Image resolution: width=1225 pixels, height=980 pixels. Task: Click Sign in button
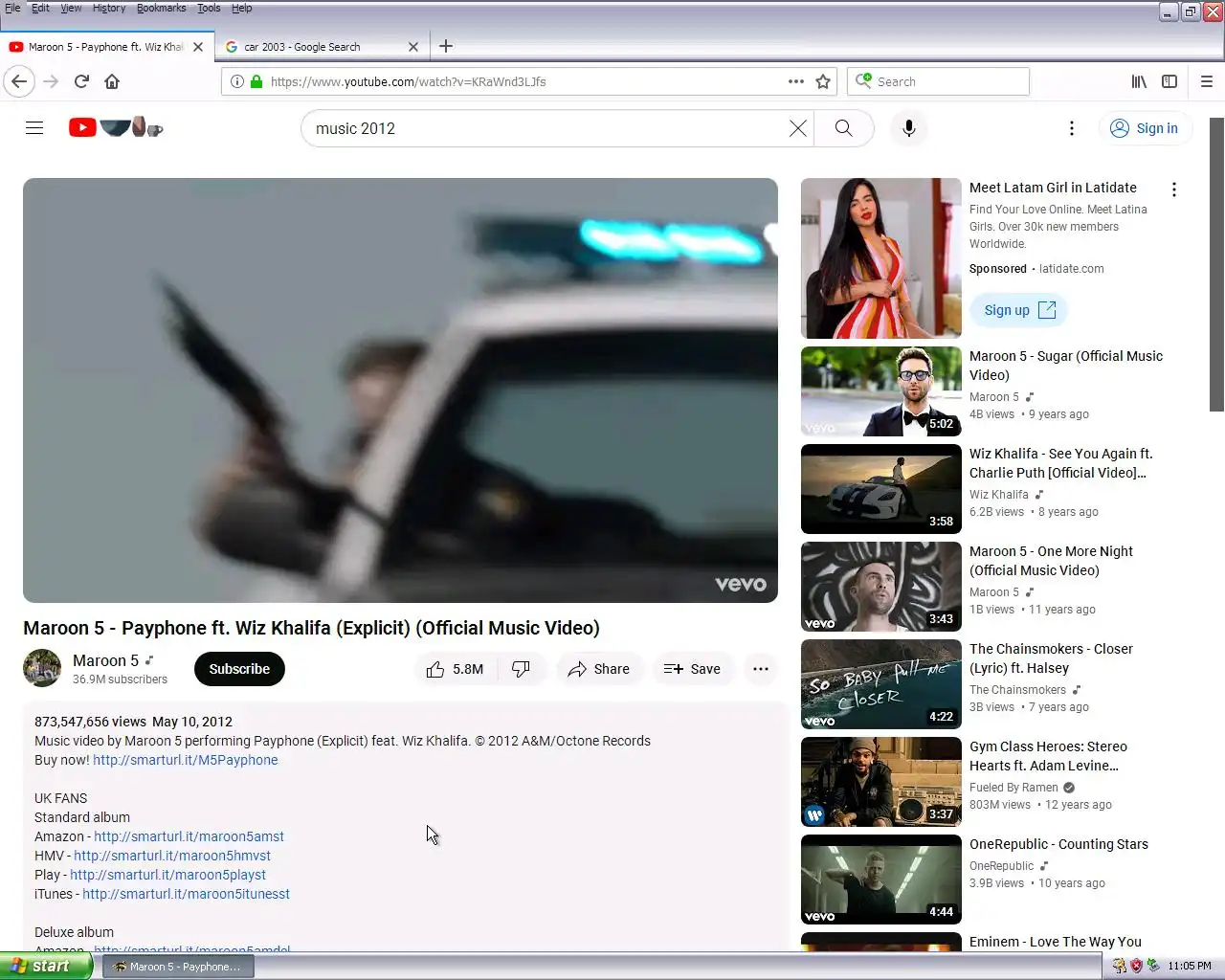(1145, 128)
